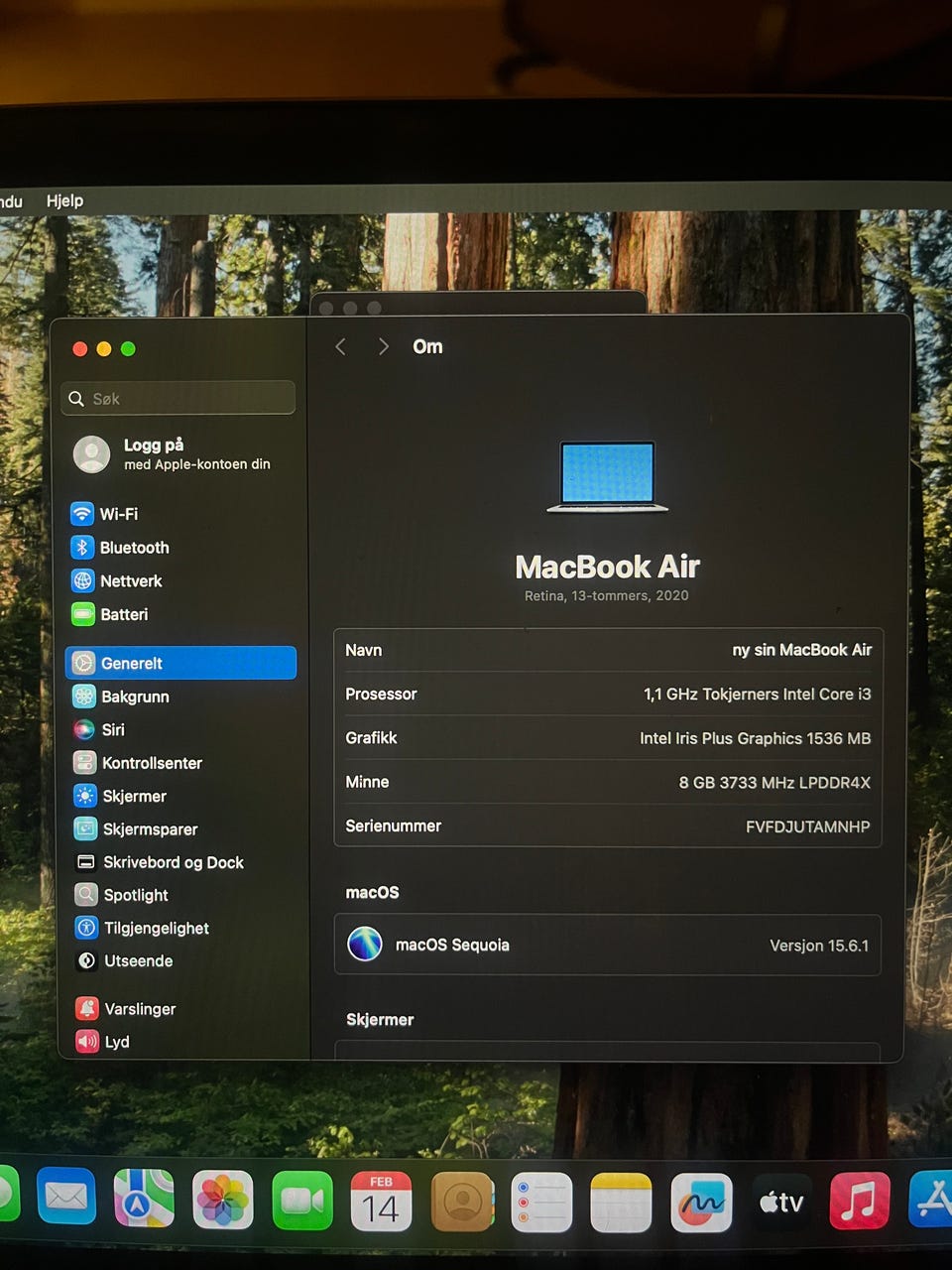Open Music app in Dock

click(859, 1201)
